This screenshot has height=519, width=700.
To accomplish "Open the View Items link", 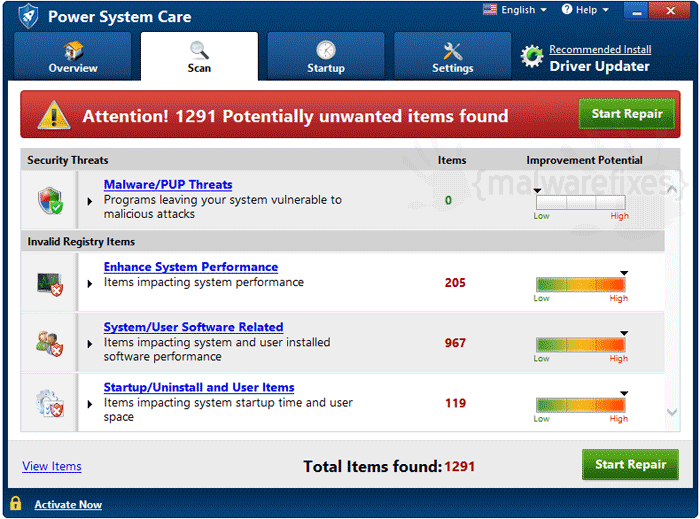I will tap(52, 466).
